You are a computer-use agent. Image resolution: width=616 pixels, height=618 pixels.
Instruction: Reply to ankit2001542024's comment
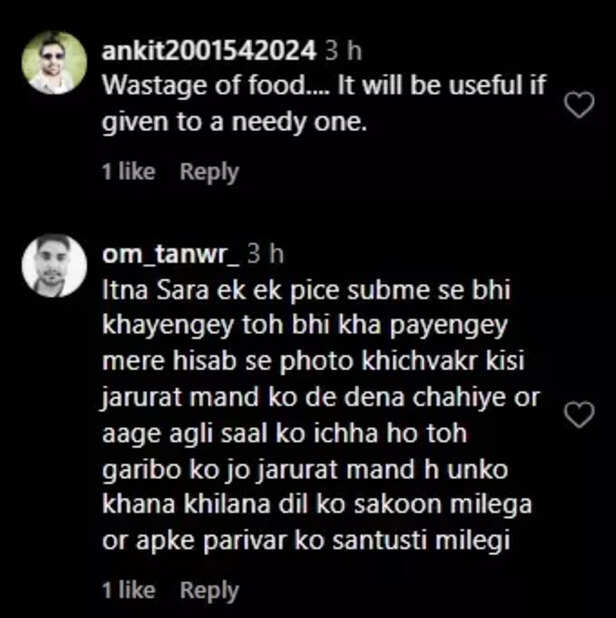(x=209, y=172)
